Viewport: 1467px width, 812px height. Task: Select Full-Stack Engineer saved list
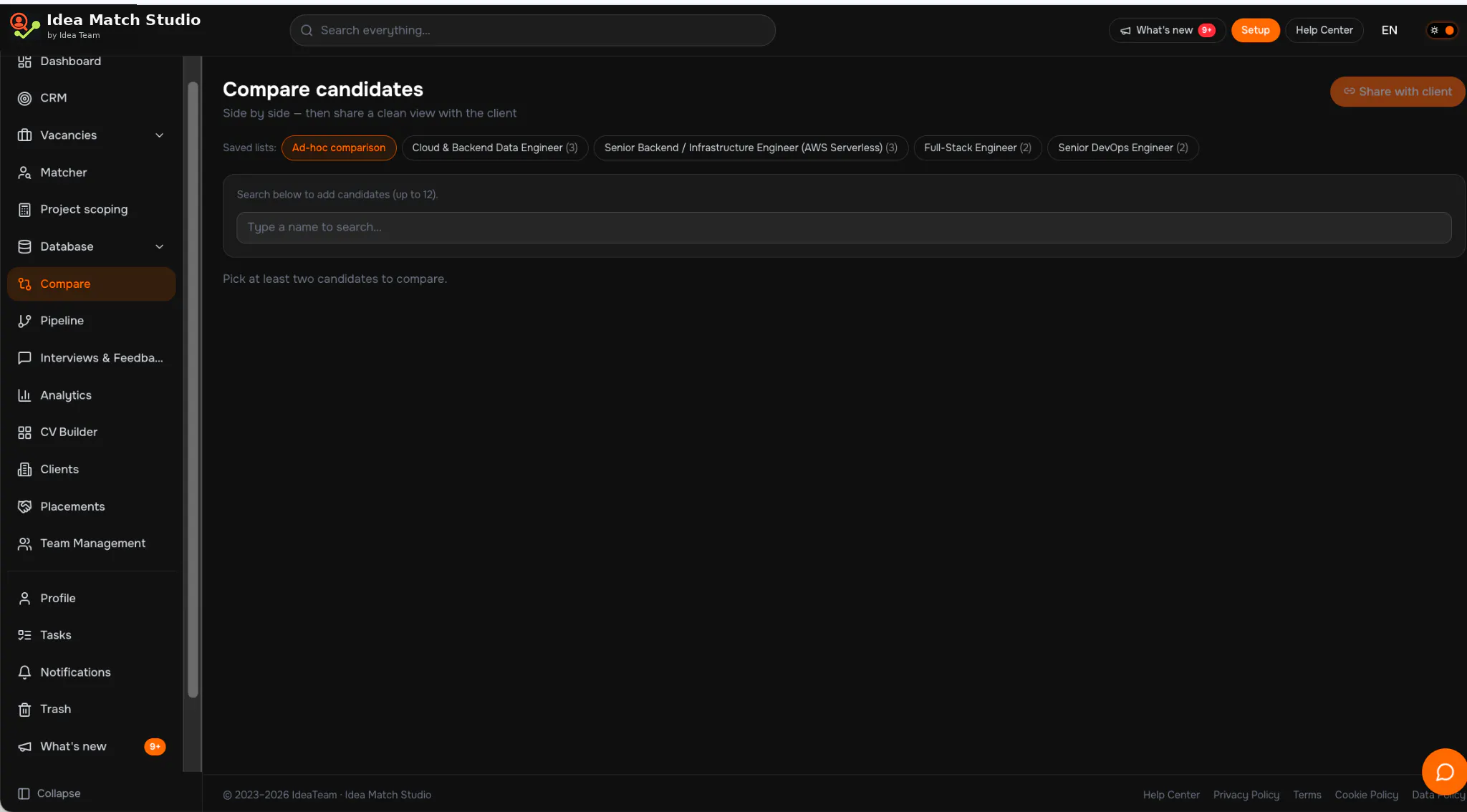(x=978, y=148)
